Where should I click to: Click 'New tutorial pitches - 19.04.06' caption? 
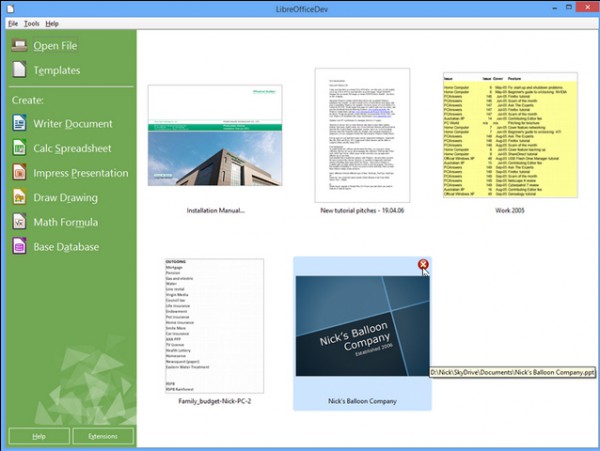pos(362,210)
